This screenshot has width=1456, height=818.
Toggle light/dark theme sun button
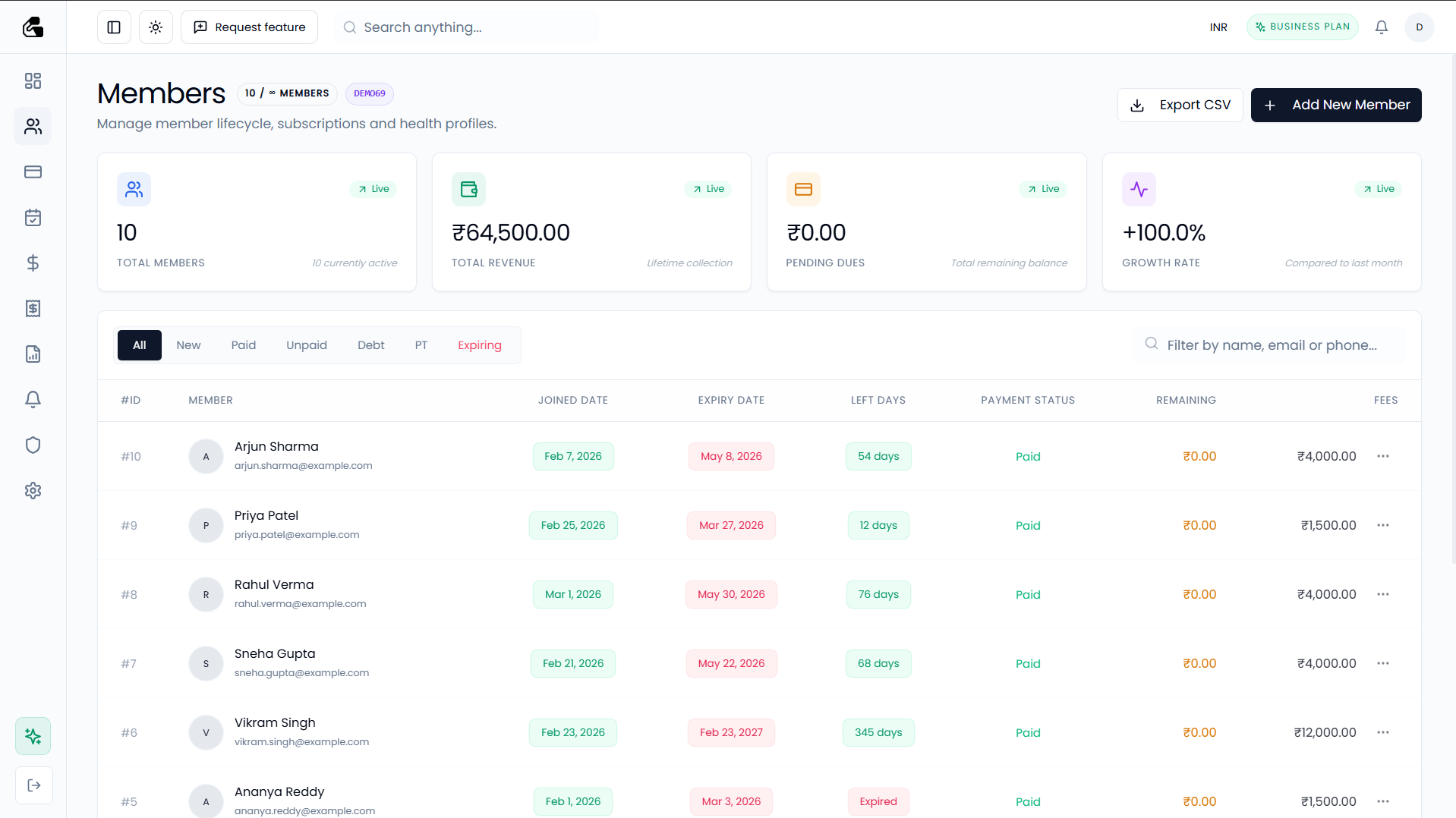pyautogui.click(x=156, y=27)
